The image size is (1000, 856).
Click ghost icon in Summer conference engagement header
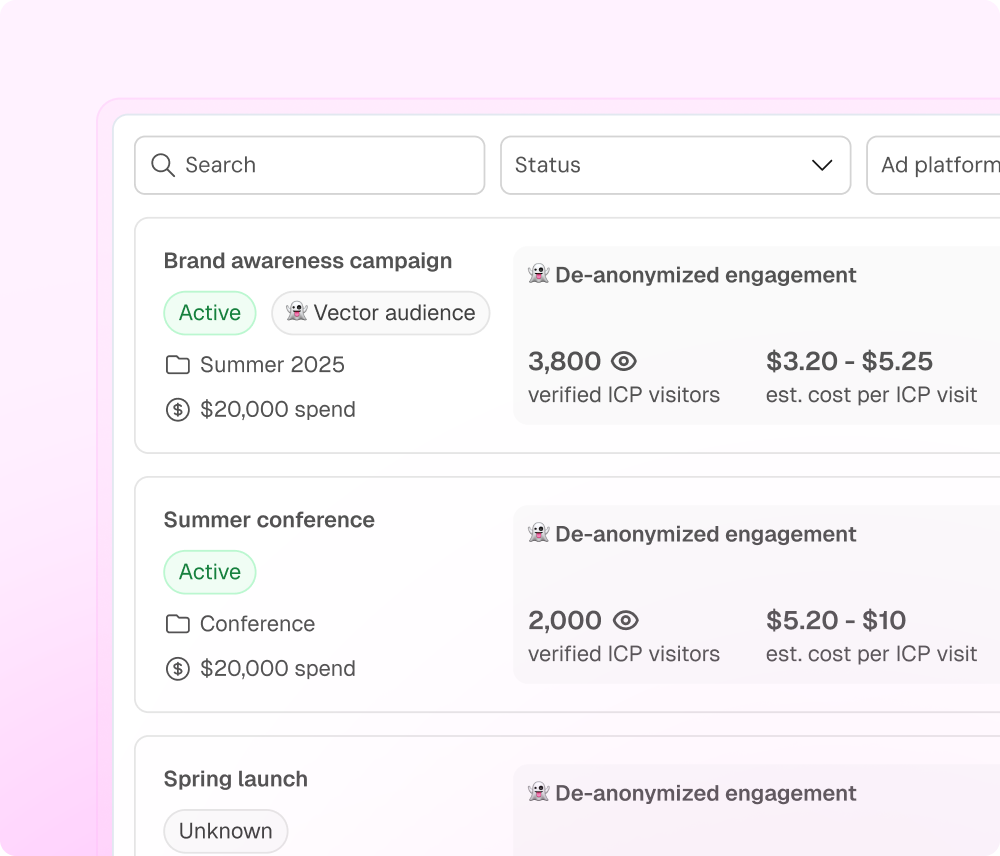coord(539,533)
